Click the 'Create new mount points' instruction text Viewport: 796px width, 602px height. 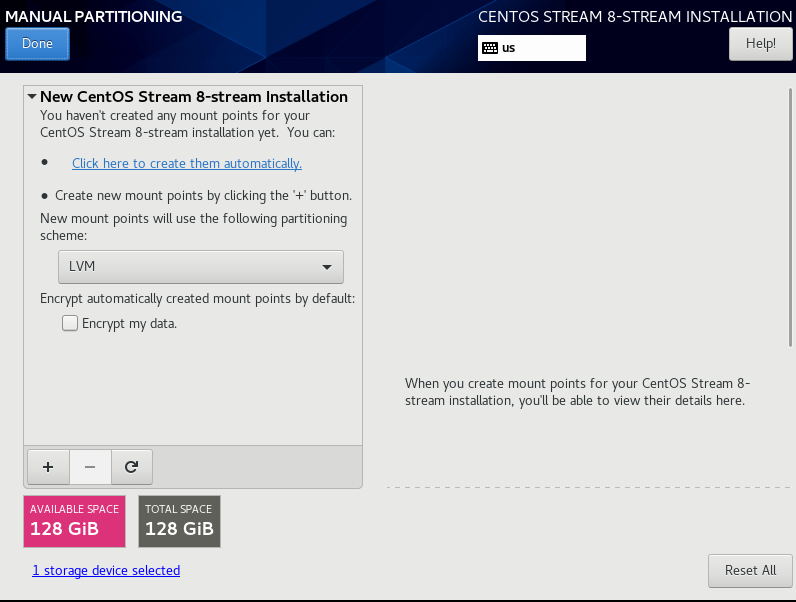point(204,195)
